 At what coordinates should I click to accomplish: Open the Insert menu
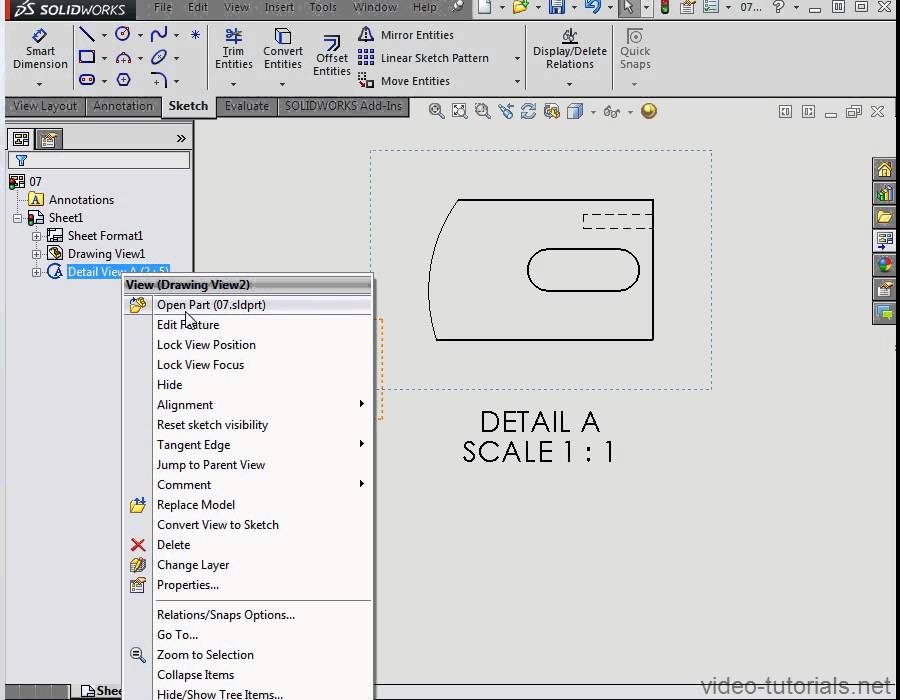coord(279,7)
